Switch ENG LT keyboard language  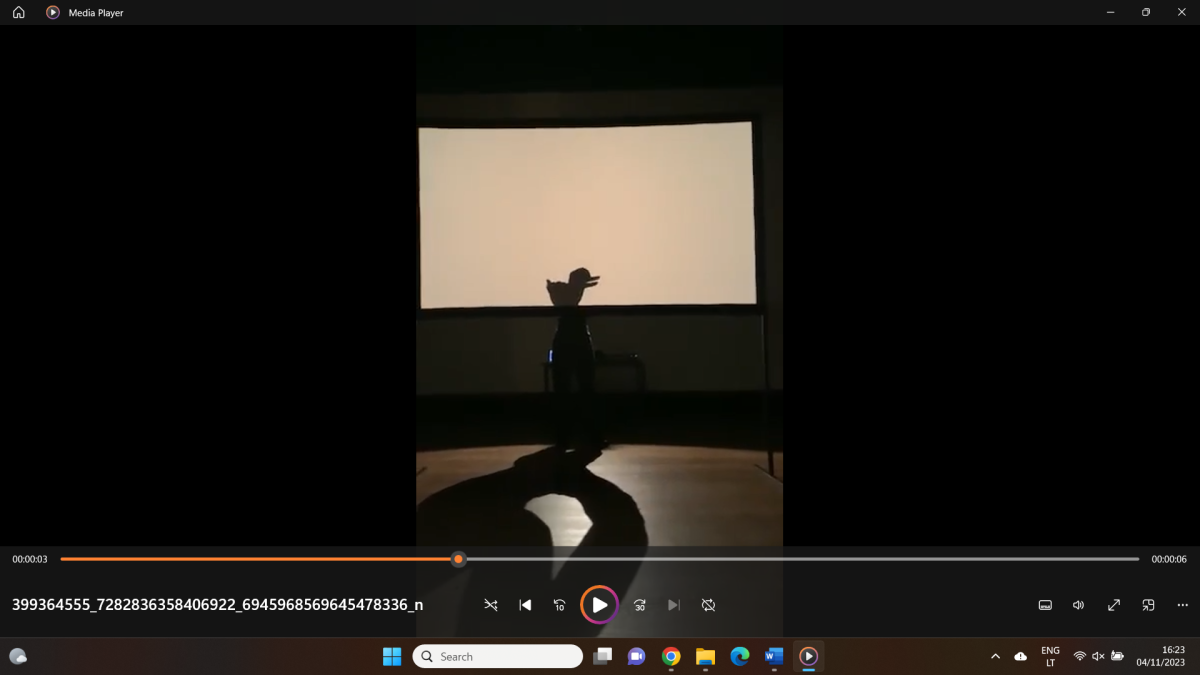coord(1050,656)
